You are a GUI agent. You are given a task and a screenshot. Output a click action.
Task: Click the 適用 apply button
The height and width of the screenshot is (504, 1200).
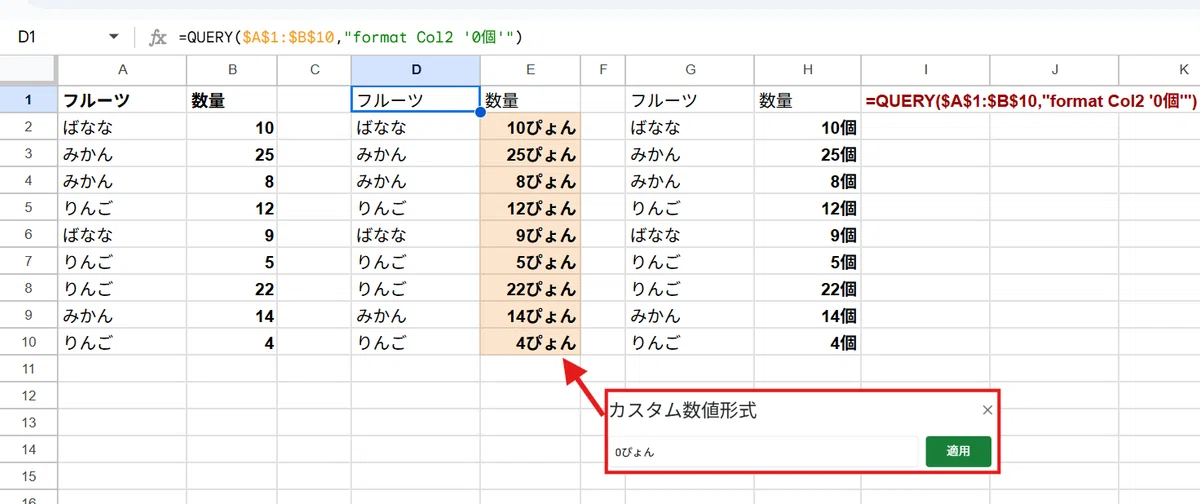click(x=958, y=451)
